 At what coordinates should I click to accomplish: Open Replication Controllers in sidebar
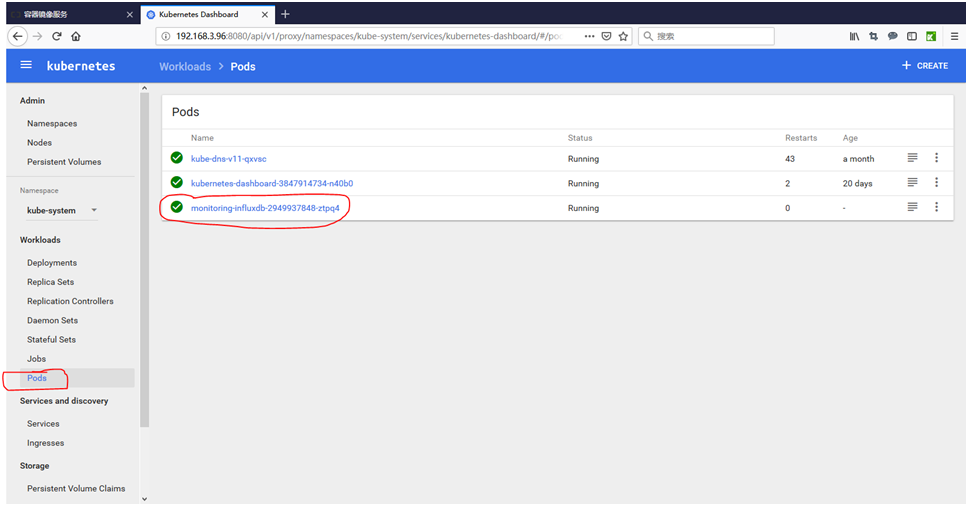[x=70, y=301]
